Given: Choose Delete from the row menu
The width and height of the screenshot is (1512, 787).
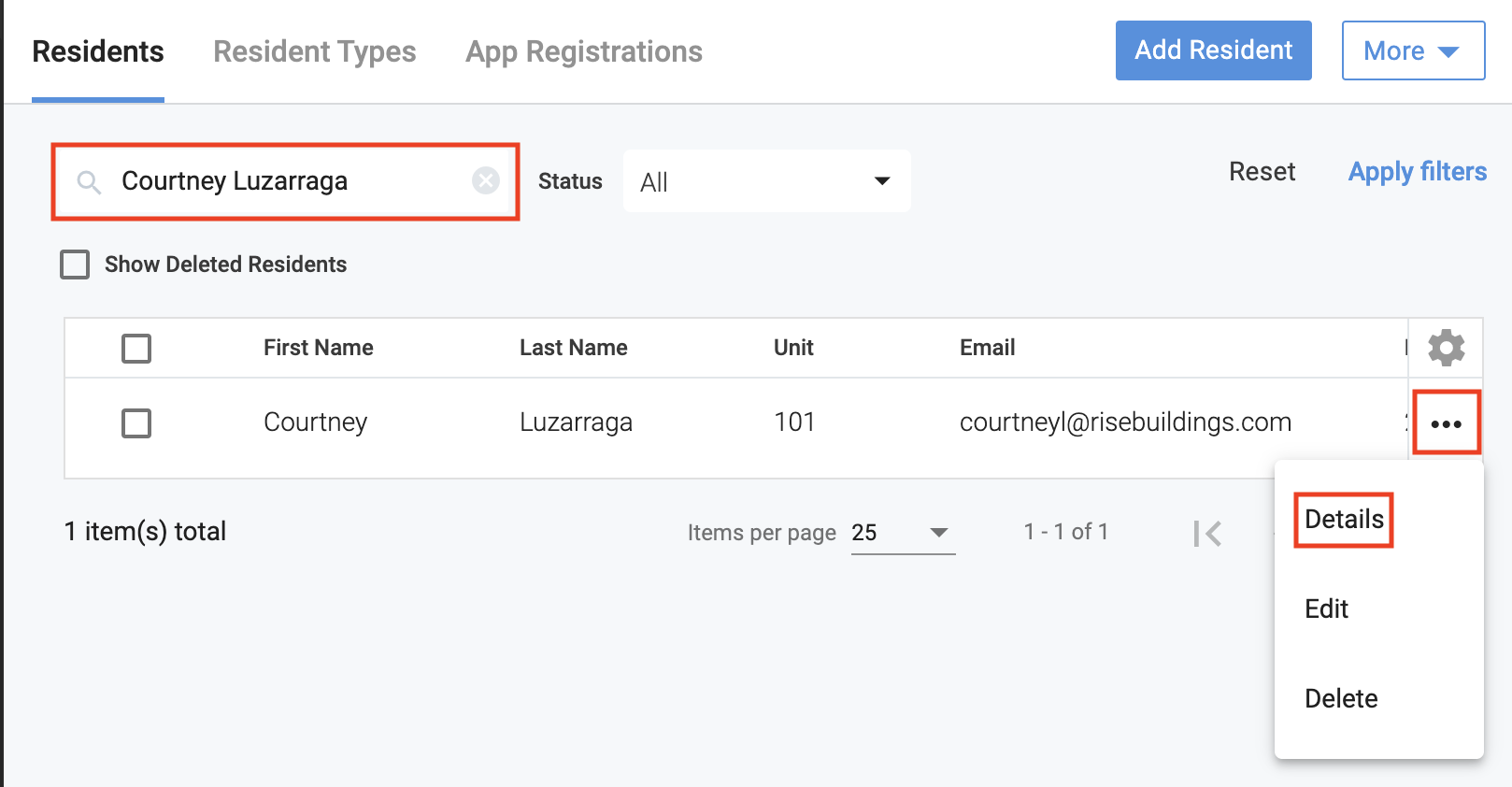Looking at the screenshot, I should pos(1341,699).
